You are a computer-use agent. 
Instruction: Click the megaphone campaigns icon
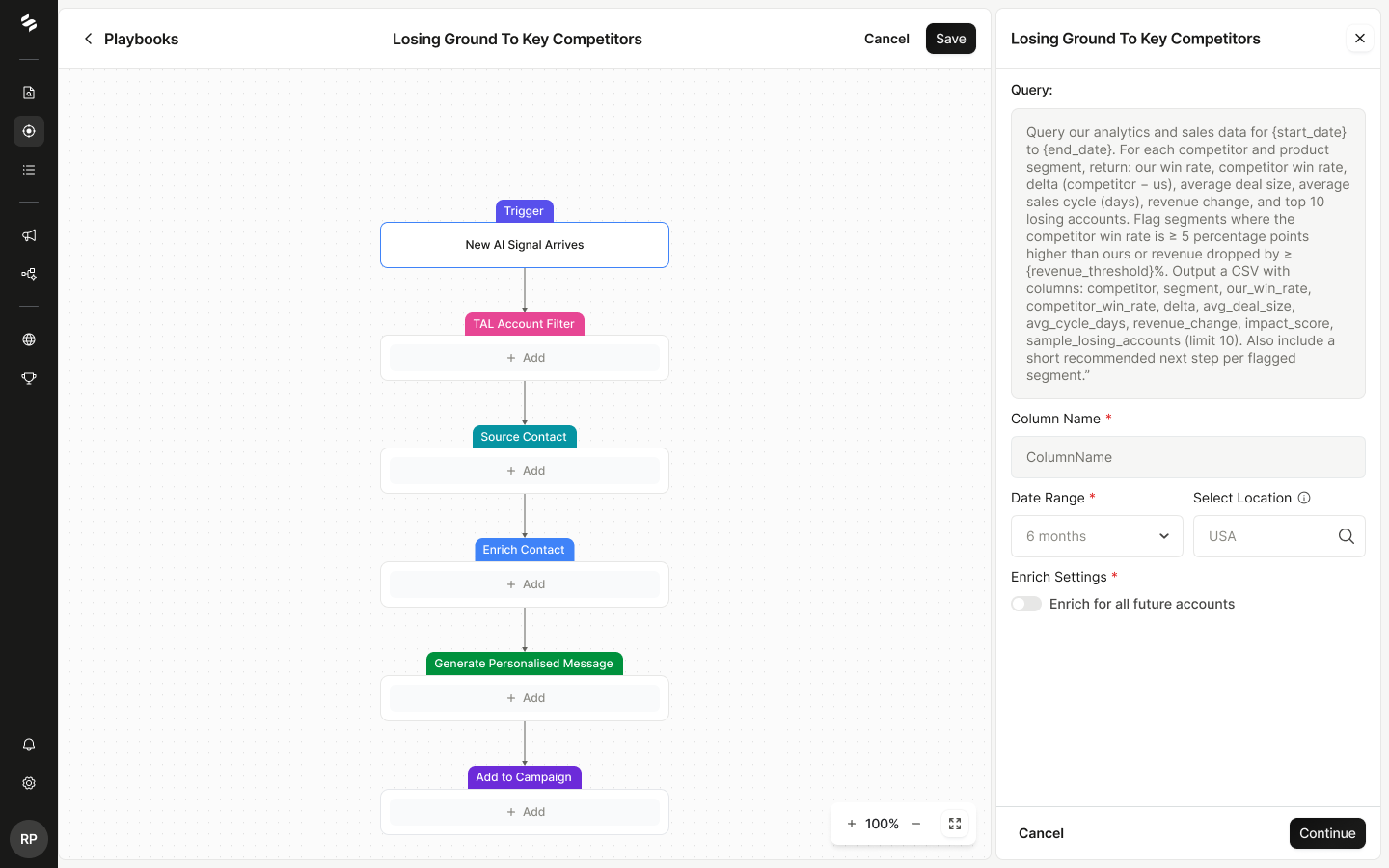[28, 235]
